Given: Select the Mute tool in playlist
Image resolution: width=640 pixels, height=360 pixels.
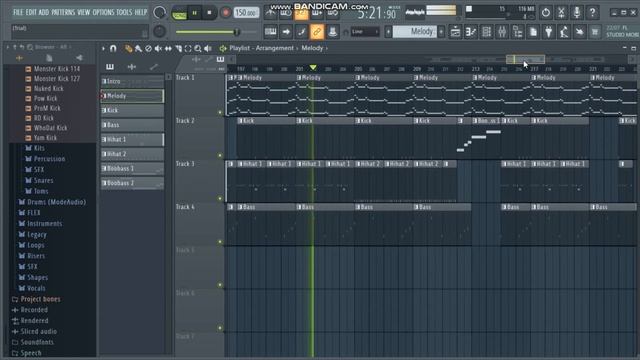Looking at the screenshot, I should pos(158,49).
